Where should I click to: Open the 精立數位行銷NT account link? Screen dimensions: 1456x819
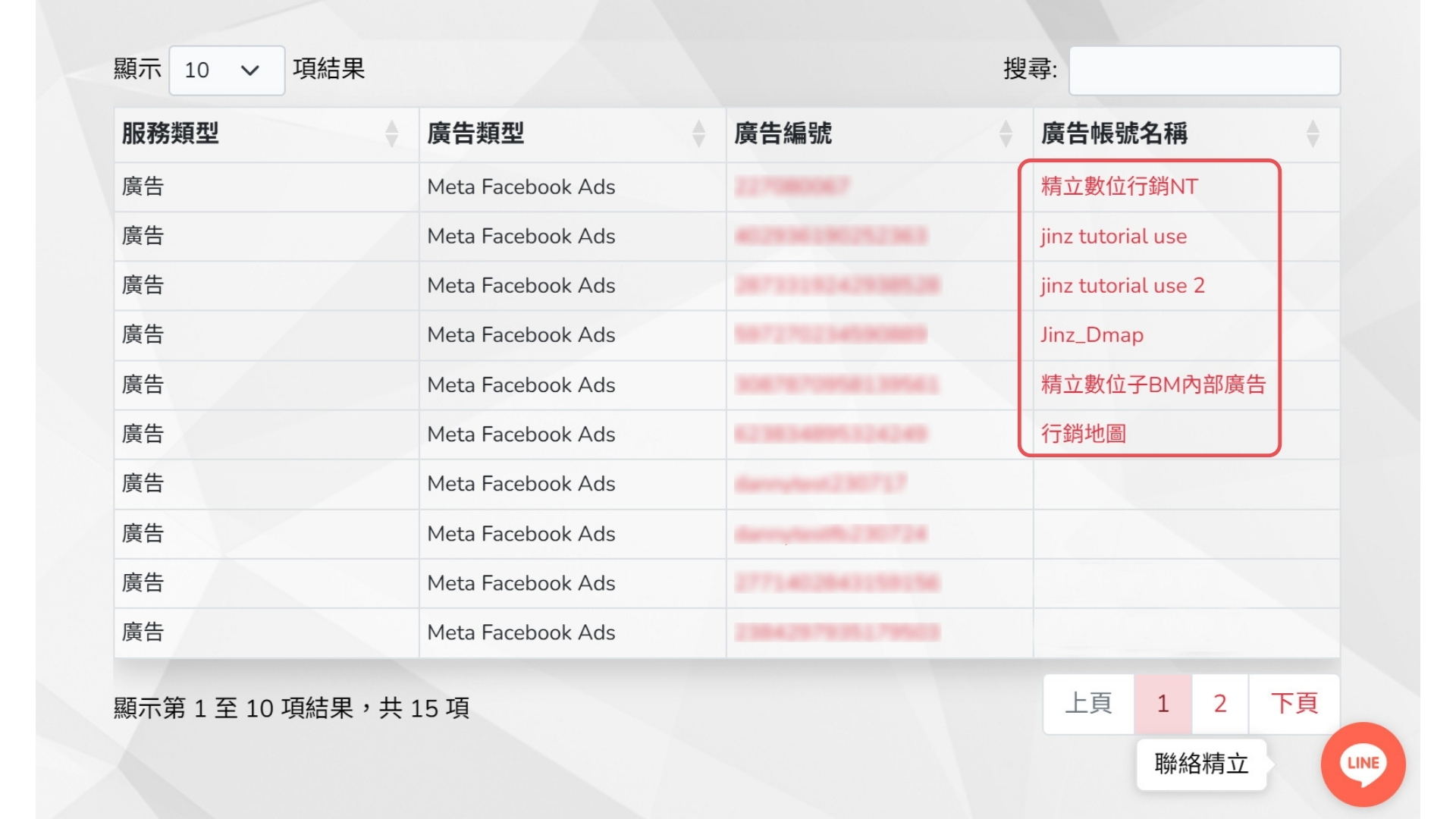point(1119,187)
